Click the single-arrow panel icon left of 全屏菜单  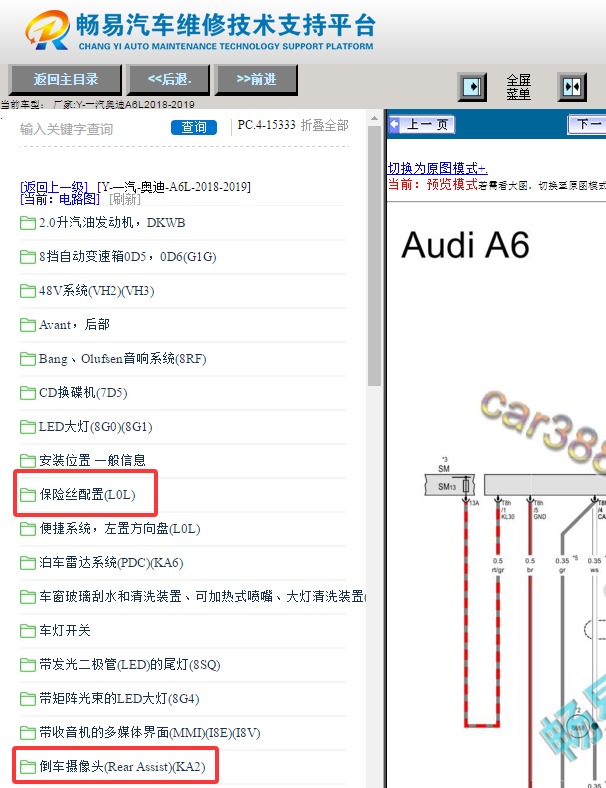coord(472,87)
